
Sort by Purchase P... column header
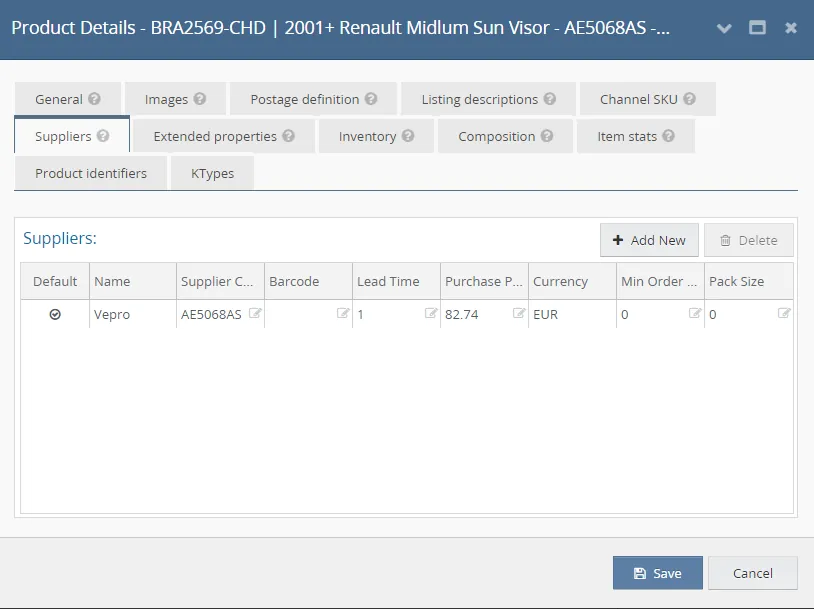(x=484, y=281)
